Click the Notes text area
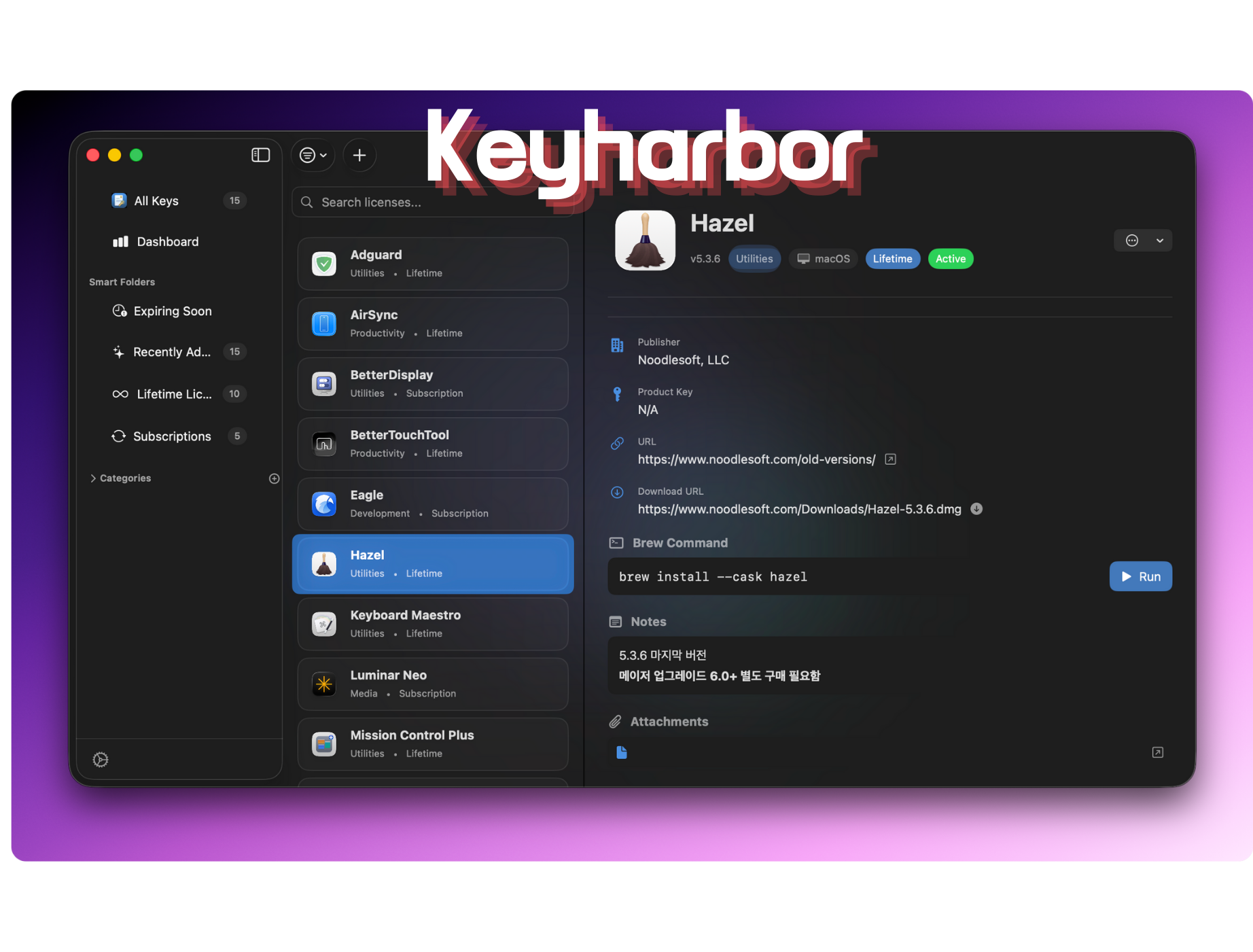 (x=889, y=665)
